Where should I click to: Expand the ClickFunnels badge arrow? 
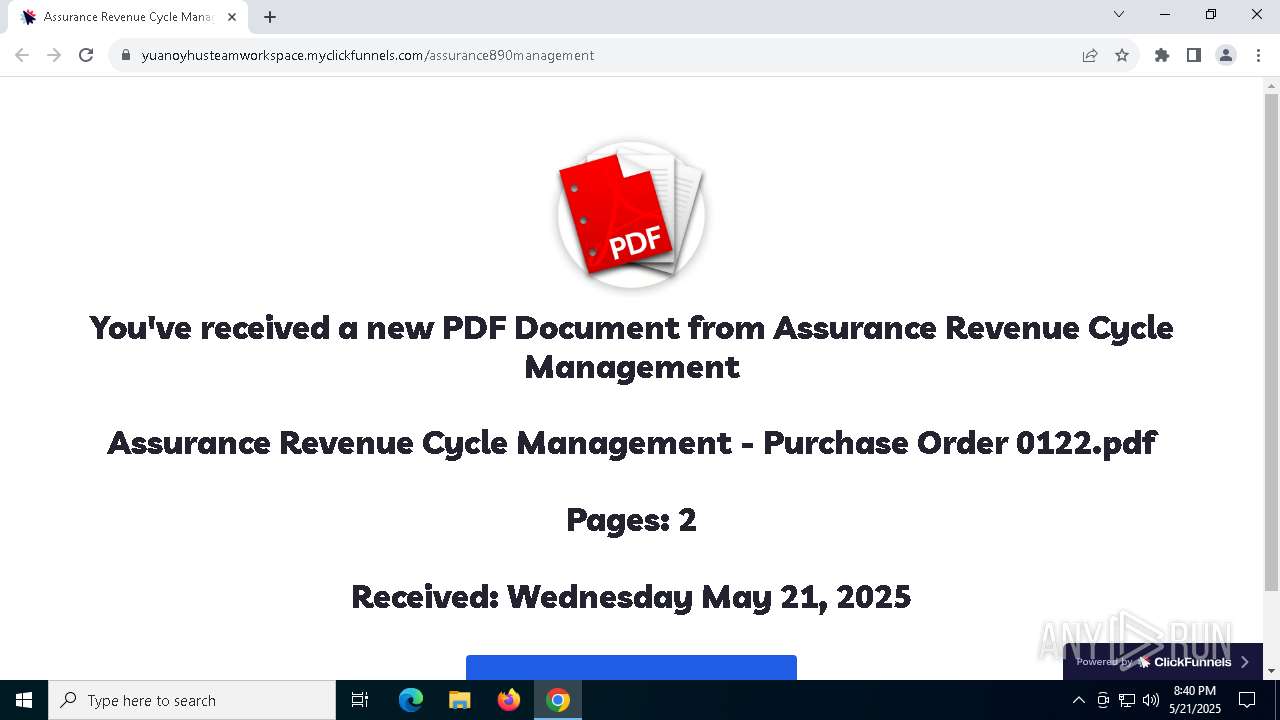pyautogui.click(x=1245, y=662)
